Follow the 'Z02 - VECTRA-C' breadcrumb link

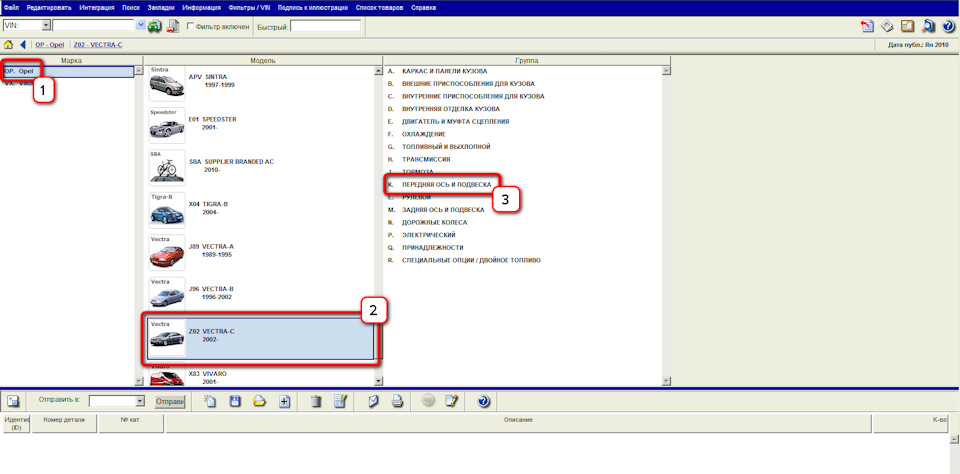click(98, 45)
